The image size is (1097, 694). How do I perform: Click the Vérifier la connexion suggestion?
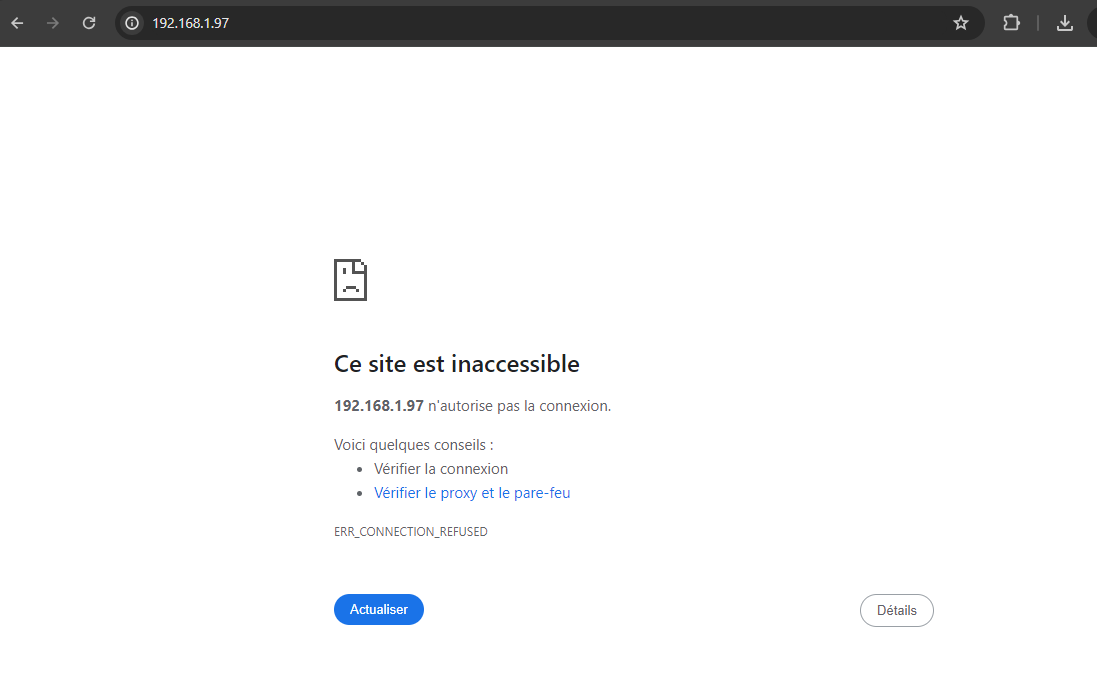(440, 469)
